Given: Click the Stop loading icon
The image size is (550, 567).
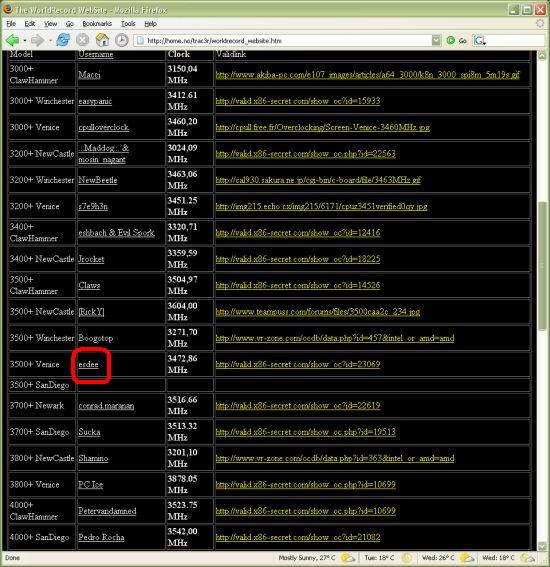Looking at the screenshot, I should pos(82,40).
